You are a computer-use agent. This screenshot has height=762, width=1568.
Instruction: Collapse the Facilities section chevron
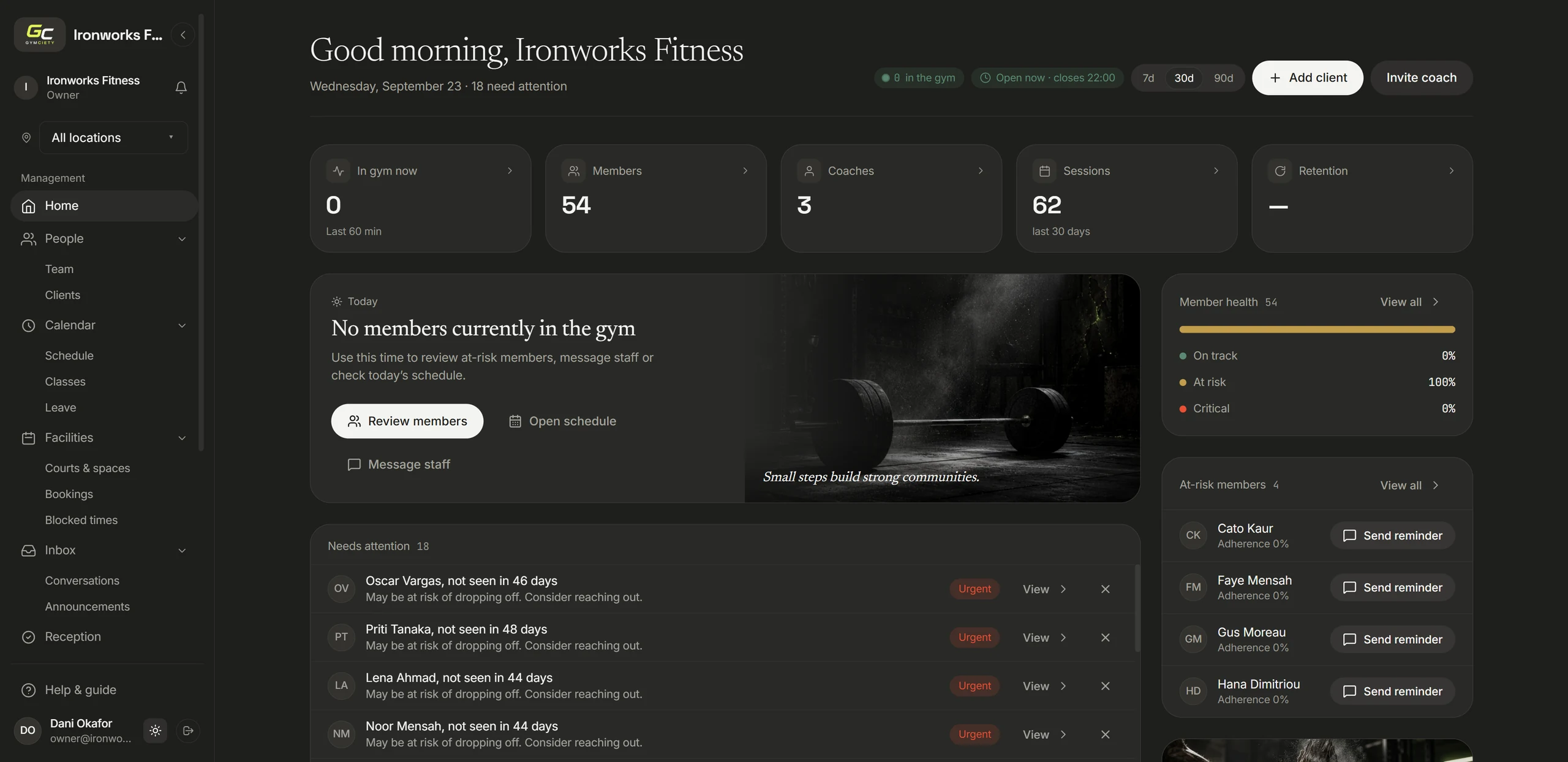pos(182,438)
